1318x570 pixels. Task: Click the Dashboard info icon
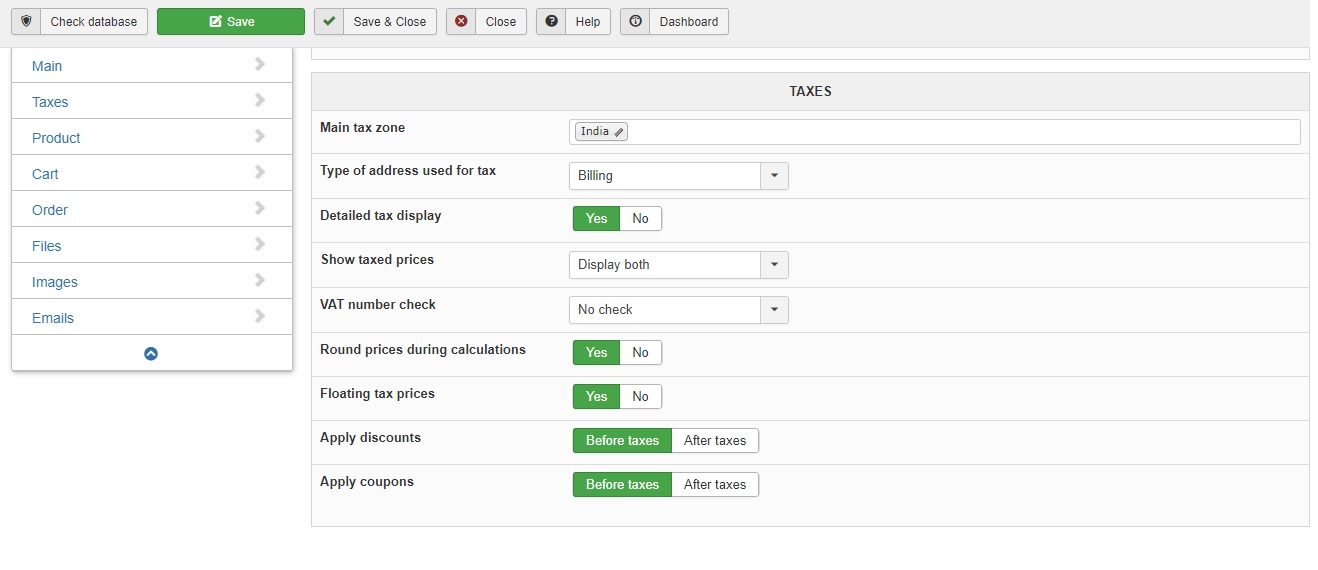tap(635, 21)
